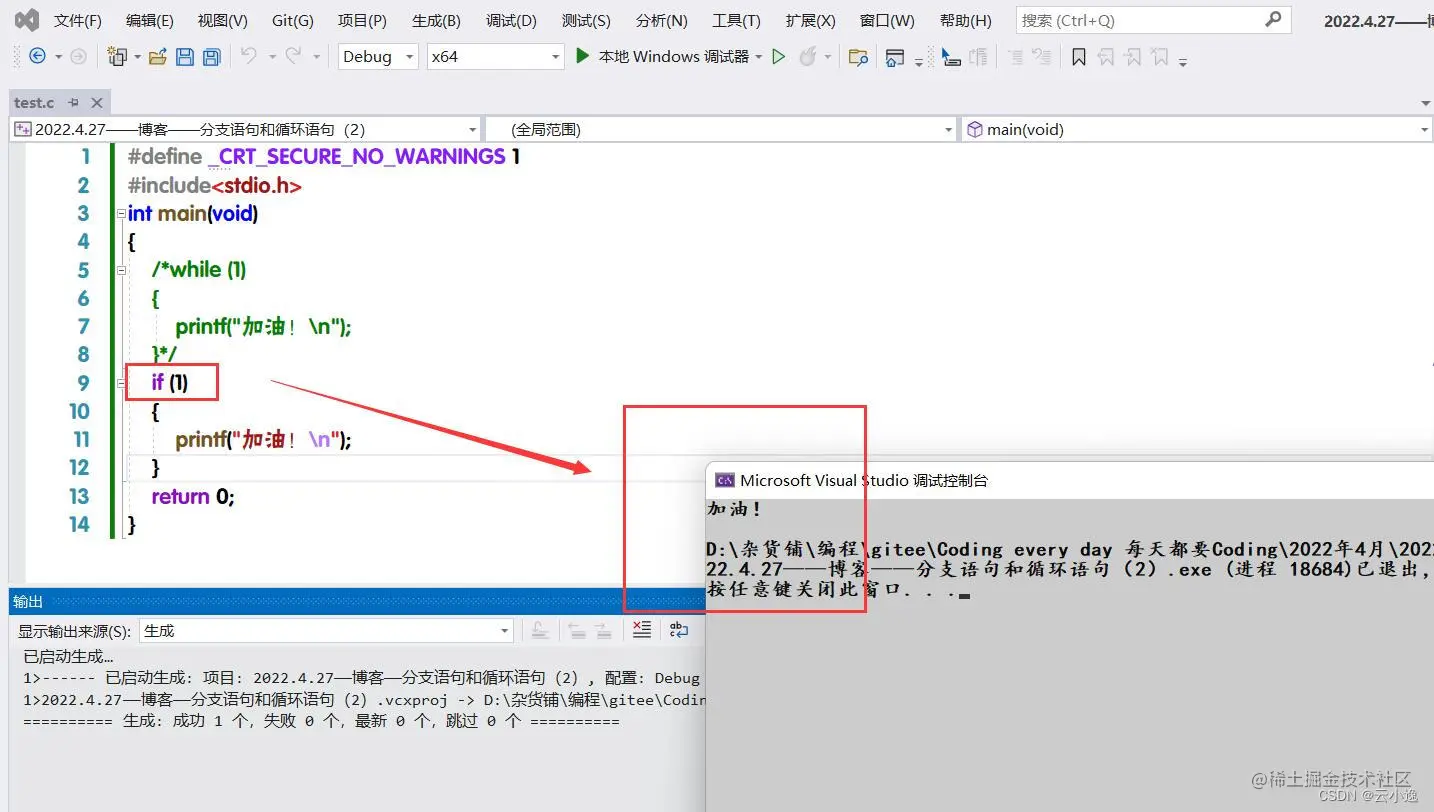Start without debugging using the hollow green triangle
1434x812 pixels.
[x=779, y=57]
